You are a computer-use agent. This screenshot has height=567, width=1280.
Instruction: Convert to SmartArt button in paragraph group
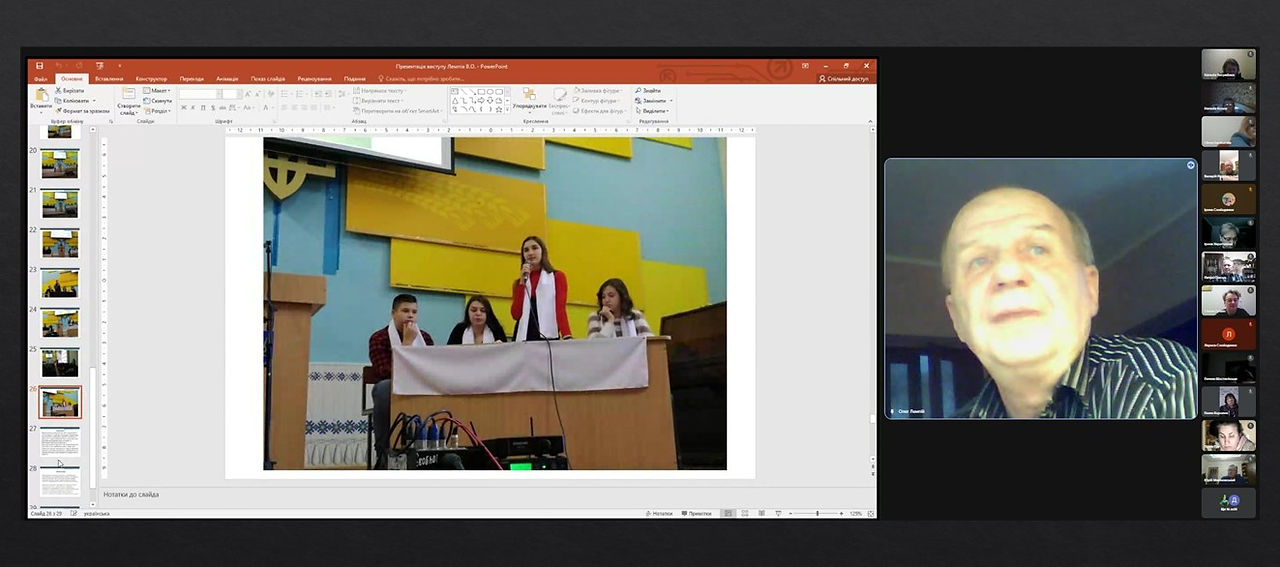[x=399, y=111]
